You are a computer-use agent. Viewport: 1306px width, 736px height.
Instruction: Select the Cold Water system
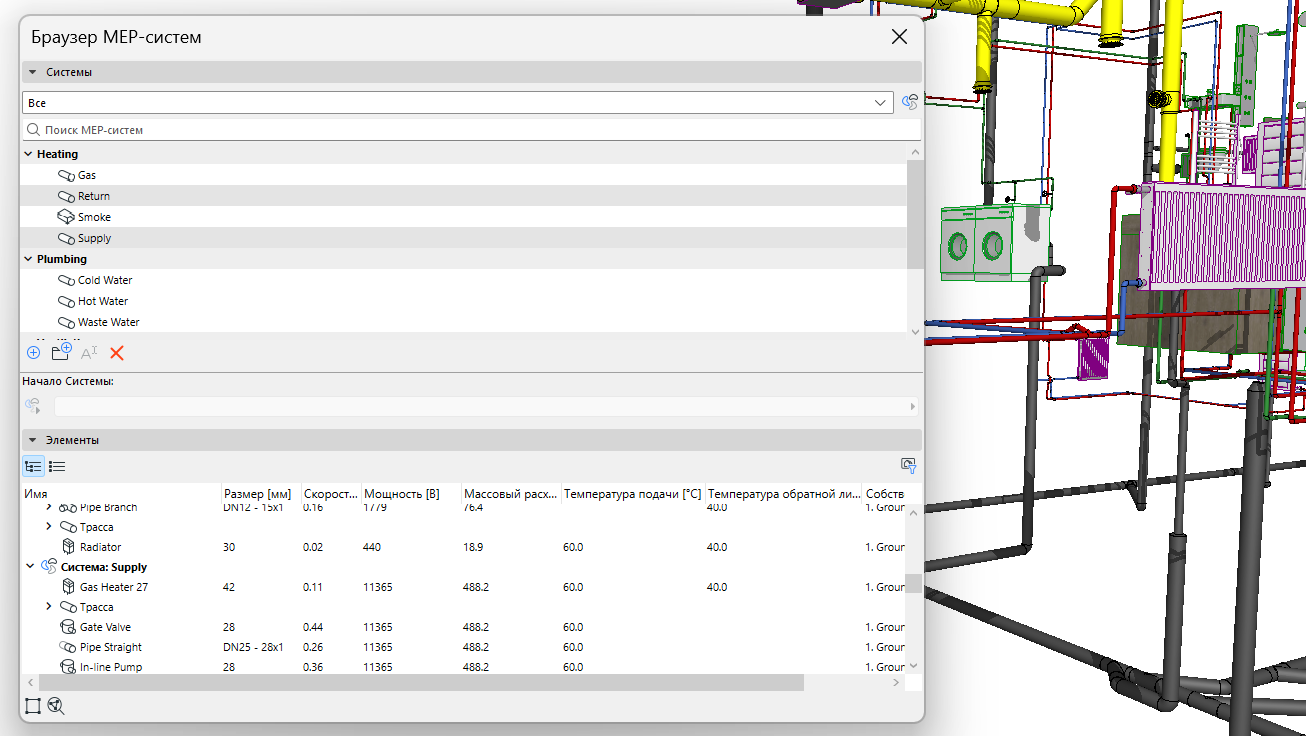(464, 280)
